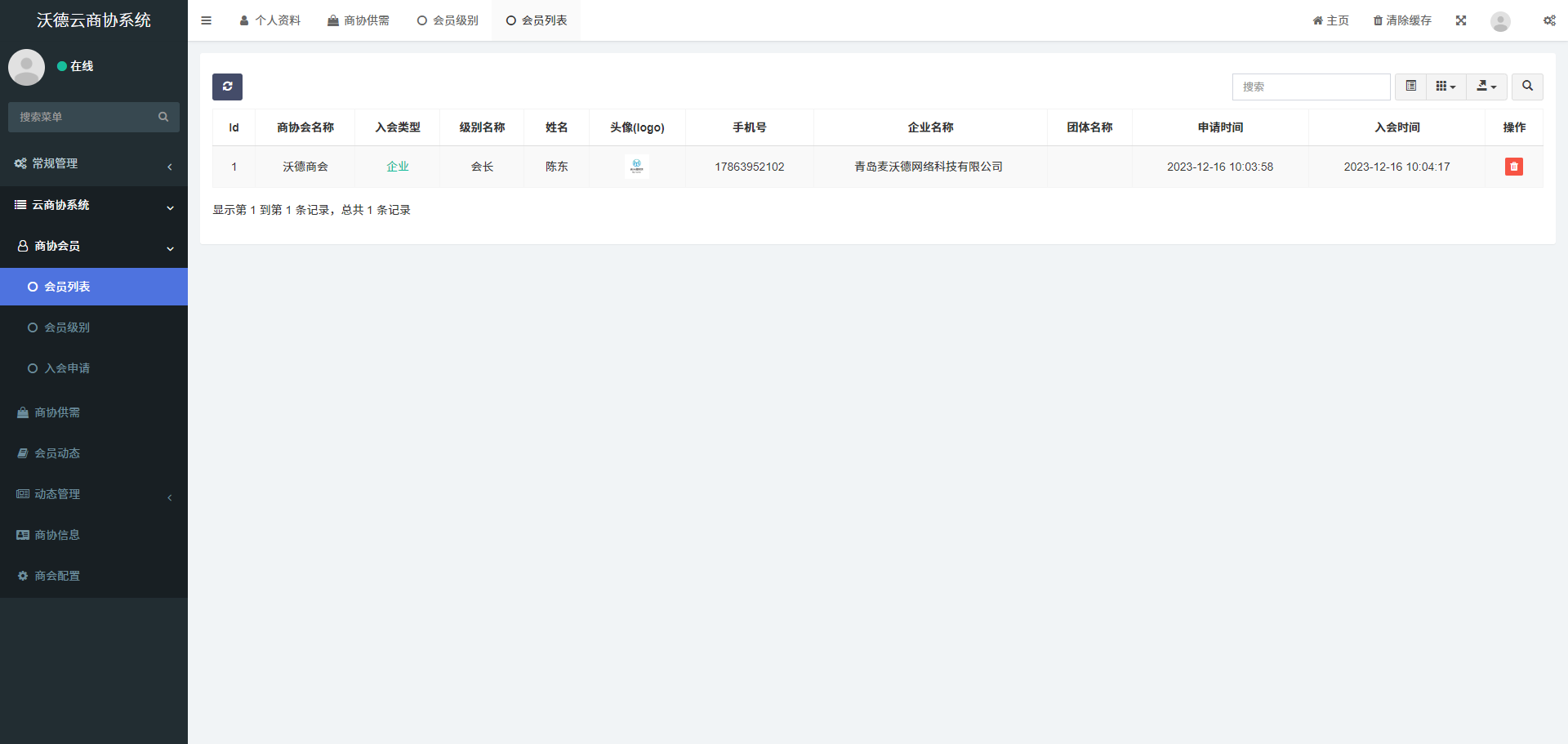The height and width of the screenshot is (744, 1568).
Task: Expand the 动态管理 sidebar menu
Action: tap(94, 494)
